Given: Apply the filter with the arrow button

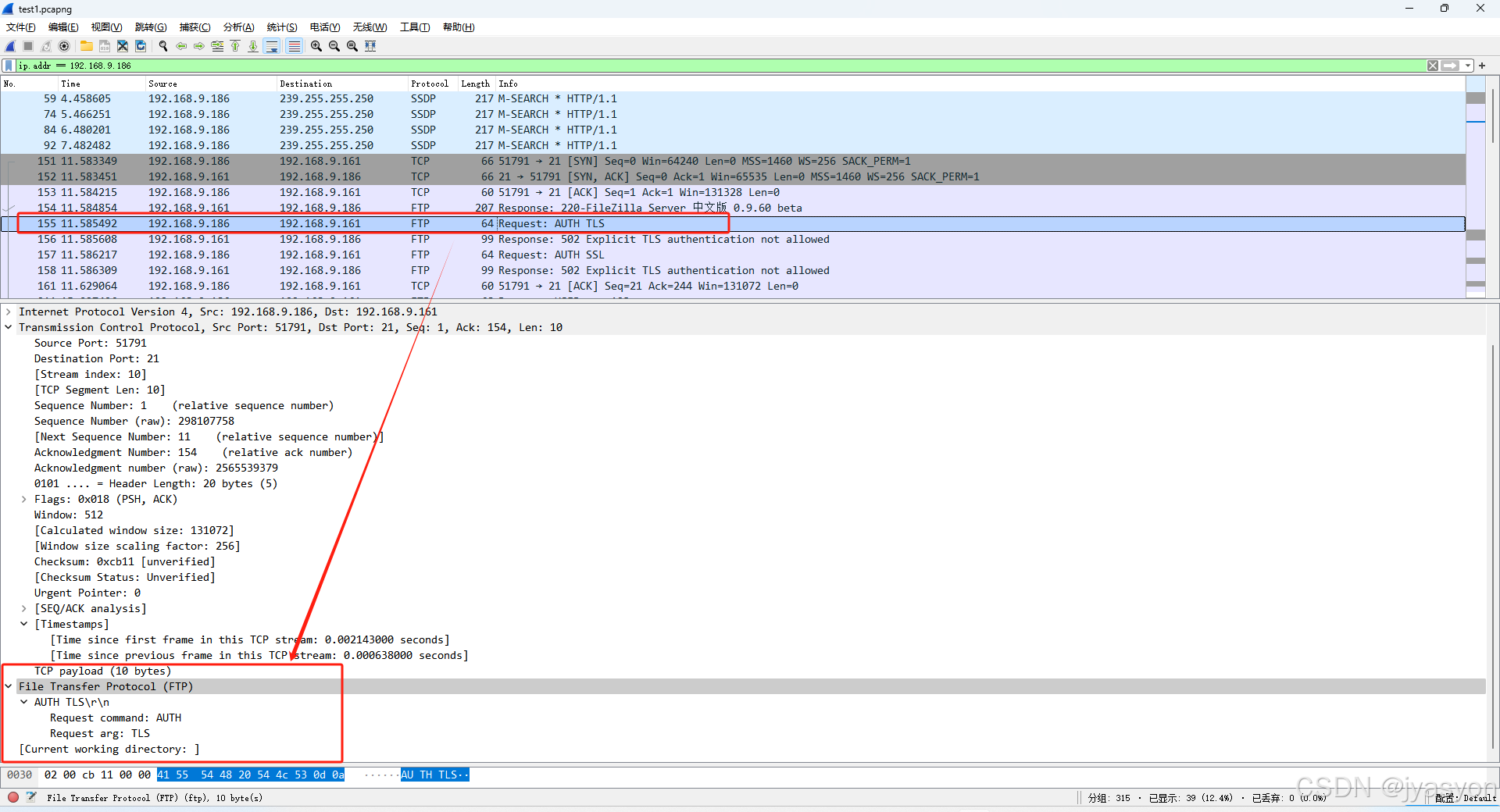Looking at the screenshot, I should pos(1452,65).
